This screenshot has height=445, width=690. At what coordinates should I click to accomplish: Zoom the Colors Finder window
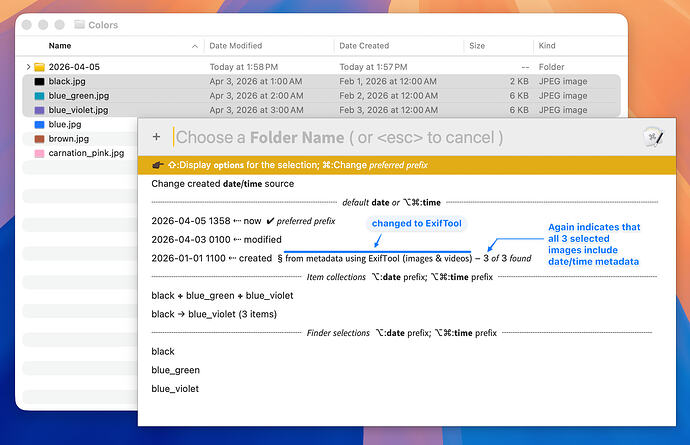(59, 25)
